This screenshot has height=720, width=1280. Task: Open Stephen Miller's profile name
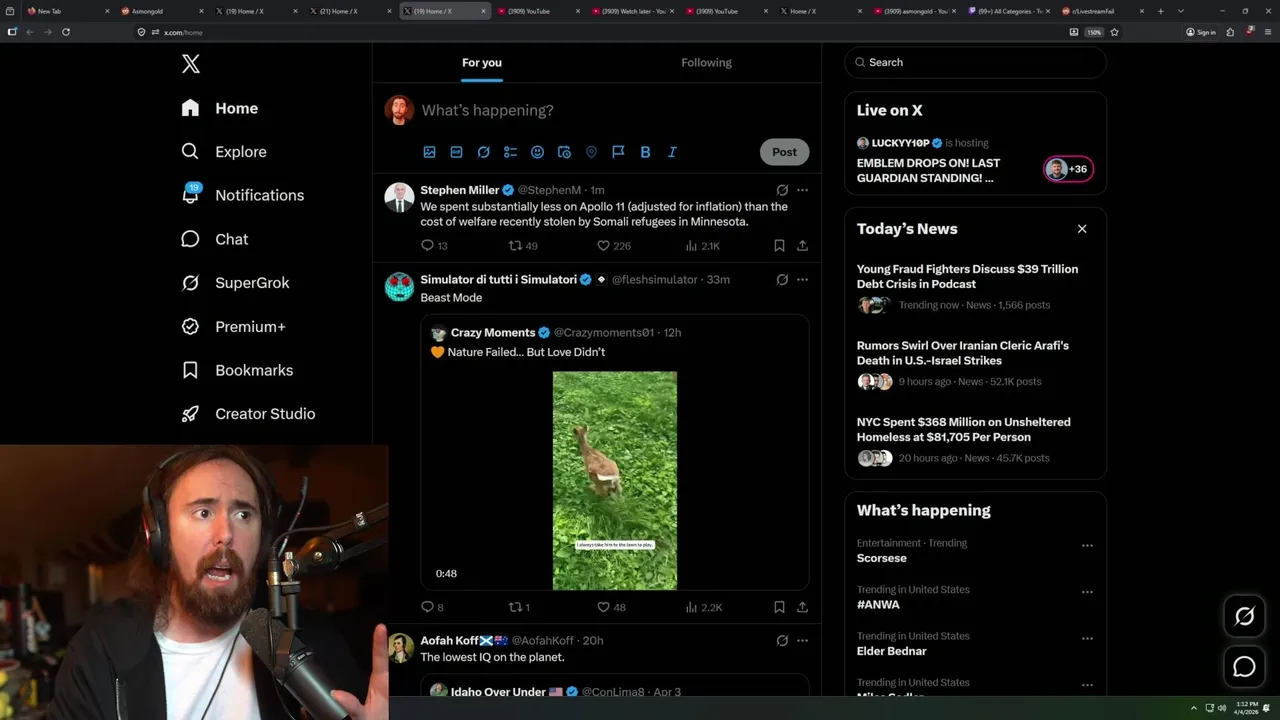[x=459, y=190]
